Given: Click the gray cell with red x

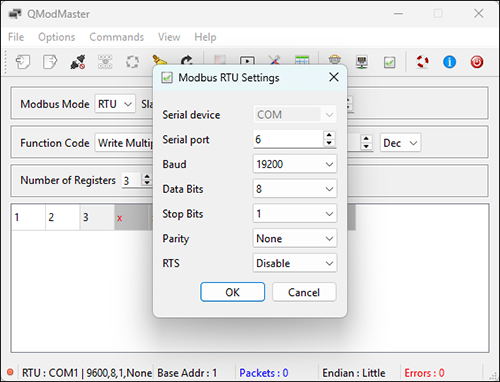Looking at the screenshot, I should [x=131, y=217].
